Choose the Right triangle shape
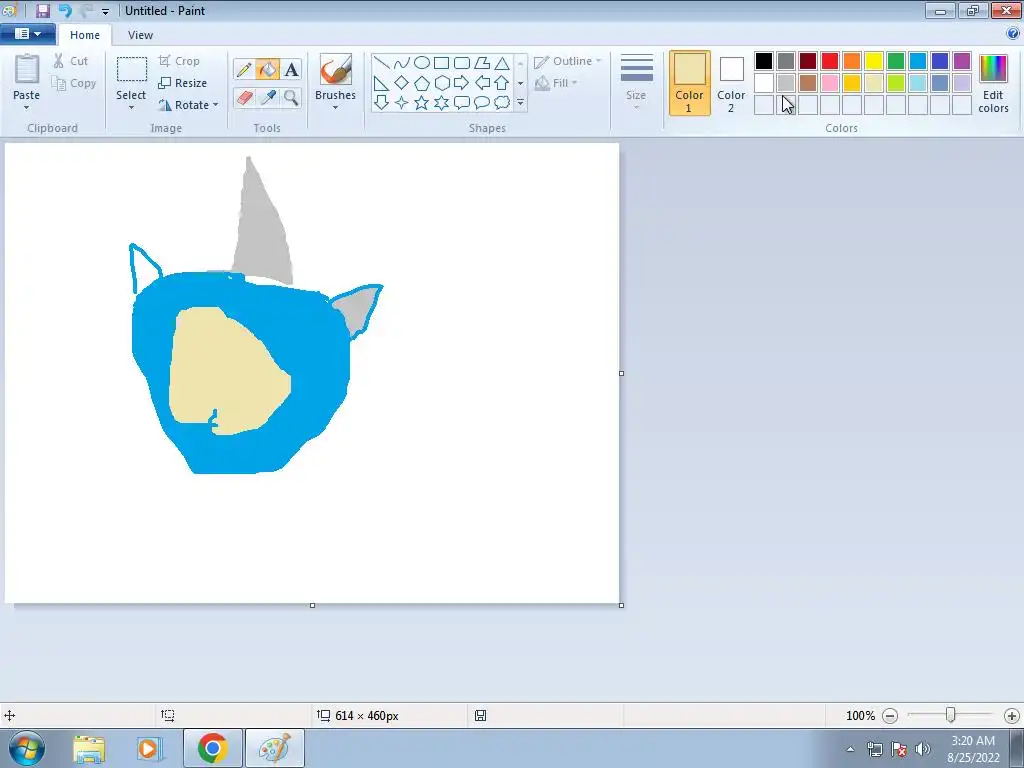The height and width of the screenshot is (768, 1024). pos(381,83)
